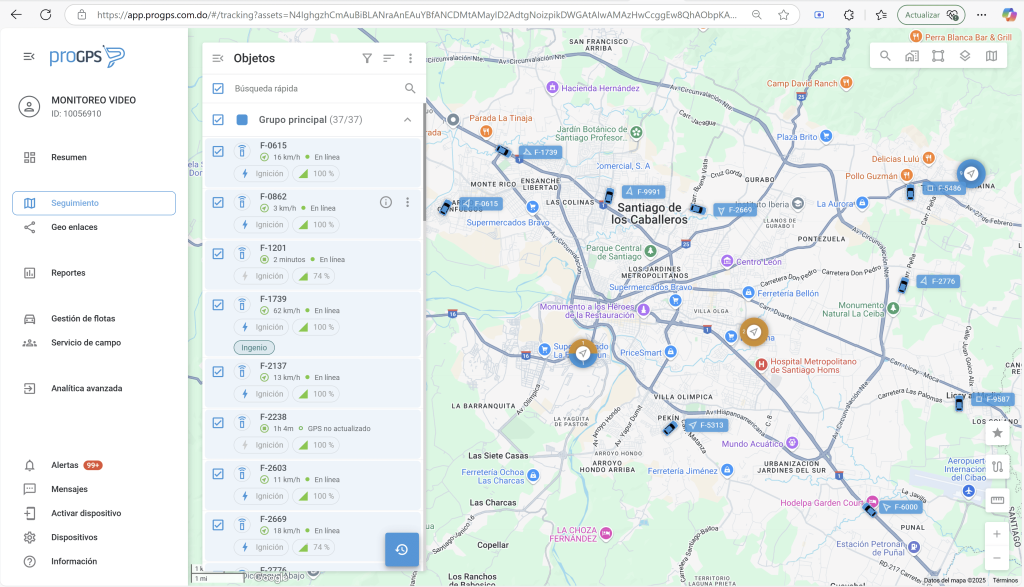Click the quick search magnifier icon
Screen dimensions: 1024x587
[x=410, y=88]
